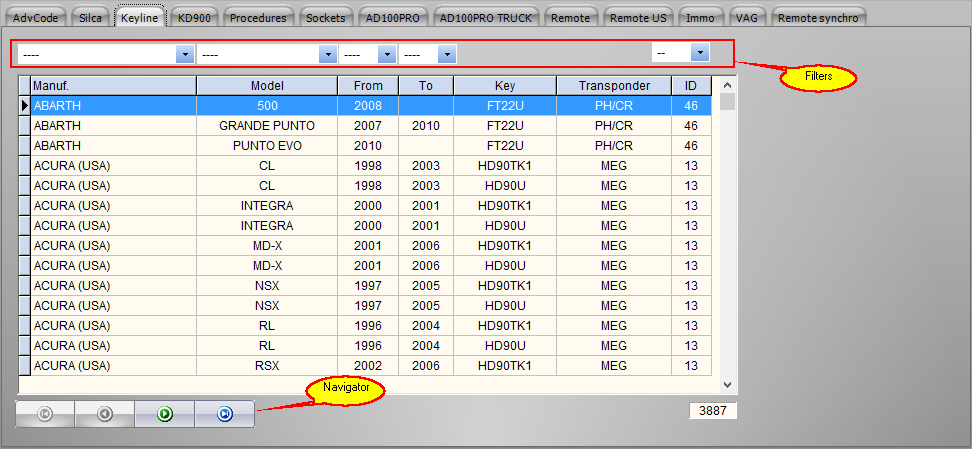Open the manufacturer filter dropdown
Screen dimensions: 972x449
click(x=185, y=55)
